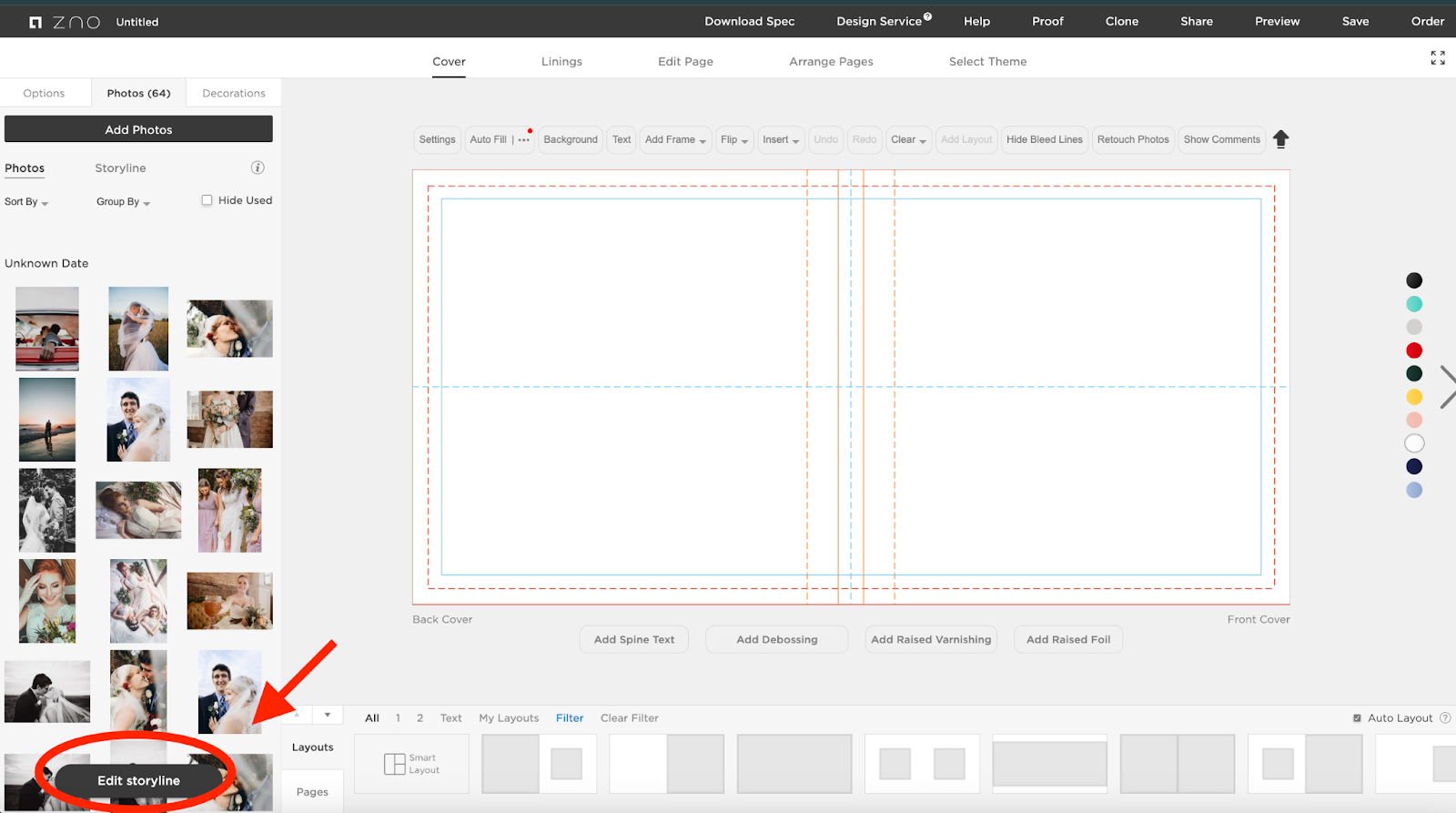This screenshot has width=1456, height=813.
Task: Open cover Settings in toolbar
Action: point(437,139)
